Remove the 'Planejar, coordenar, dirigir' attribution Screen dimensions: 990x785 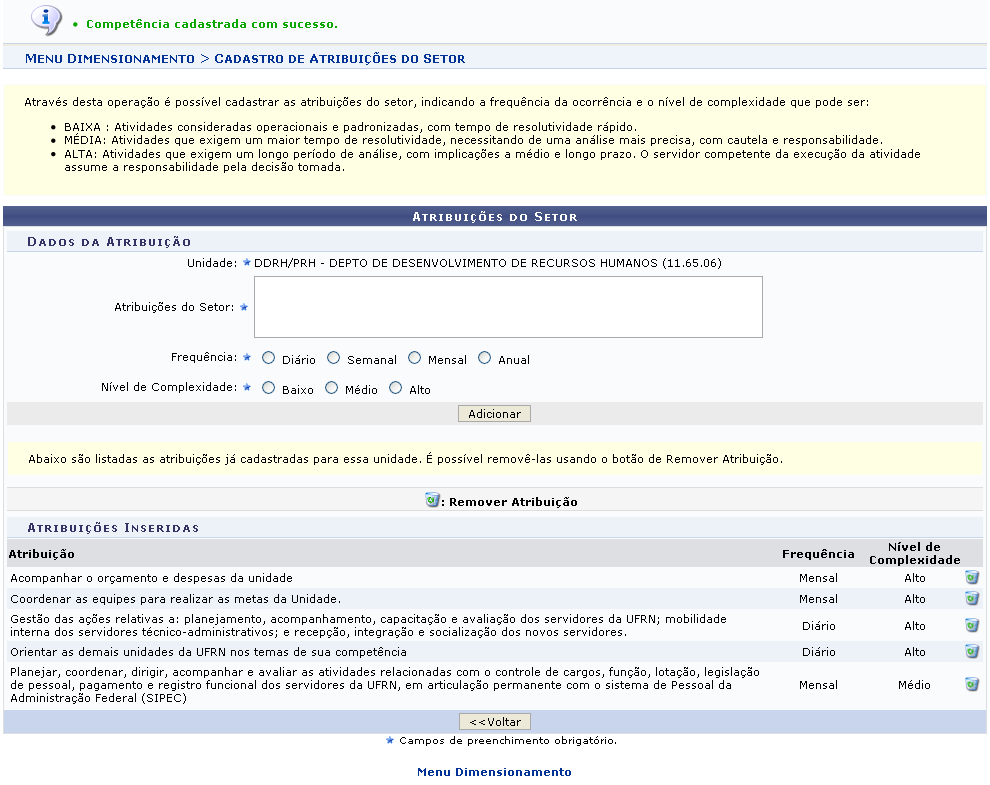pyautogui.click(x=971, y=685)
